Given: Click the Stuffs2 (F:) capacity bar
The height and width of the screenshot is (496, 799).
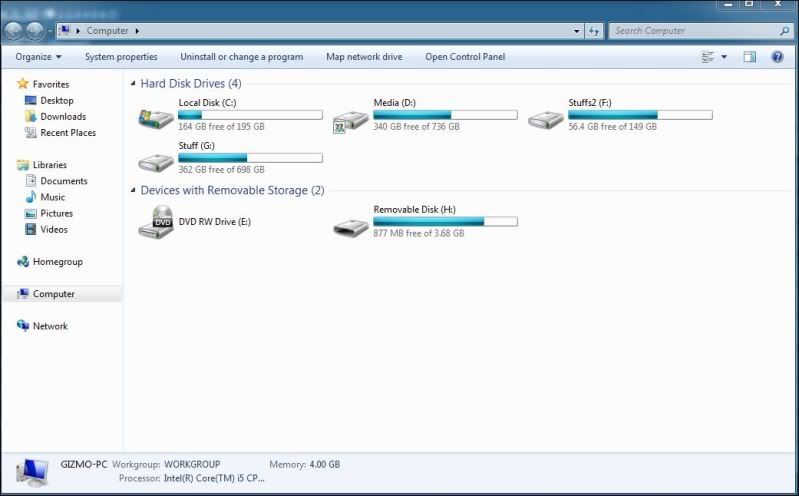Looking at the screenshot, I should point(640,115).
